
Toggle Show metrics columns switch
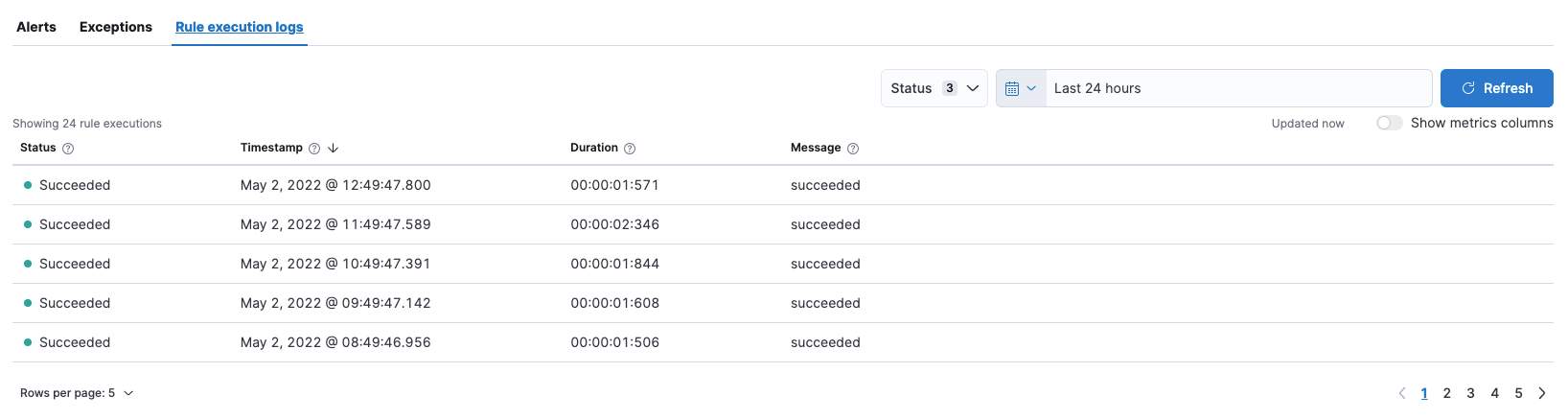pyautogui.click(x=1389, y=123)
